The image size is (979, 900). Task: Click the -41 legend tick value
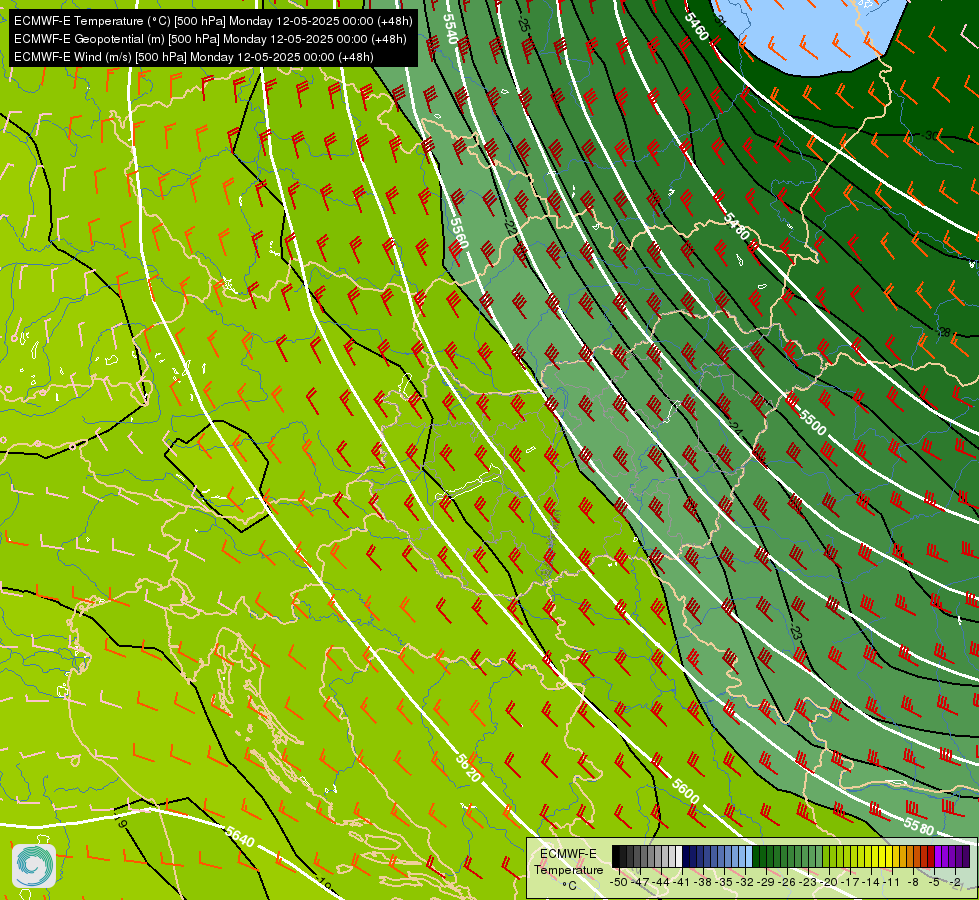click(x=682, y=882)
